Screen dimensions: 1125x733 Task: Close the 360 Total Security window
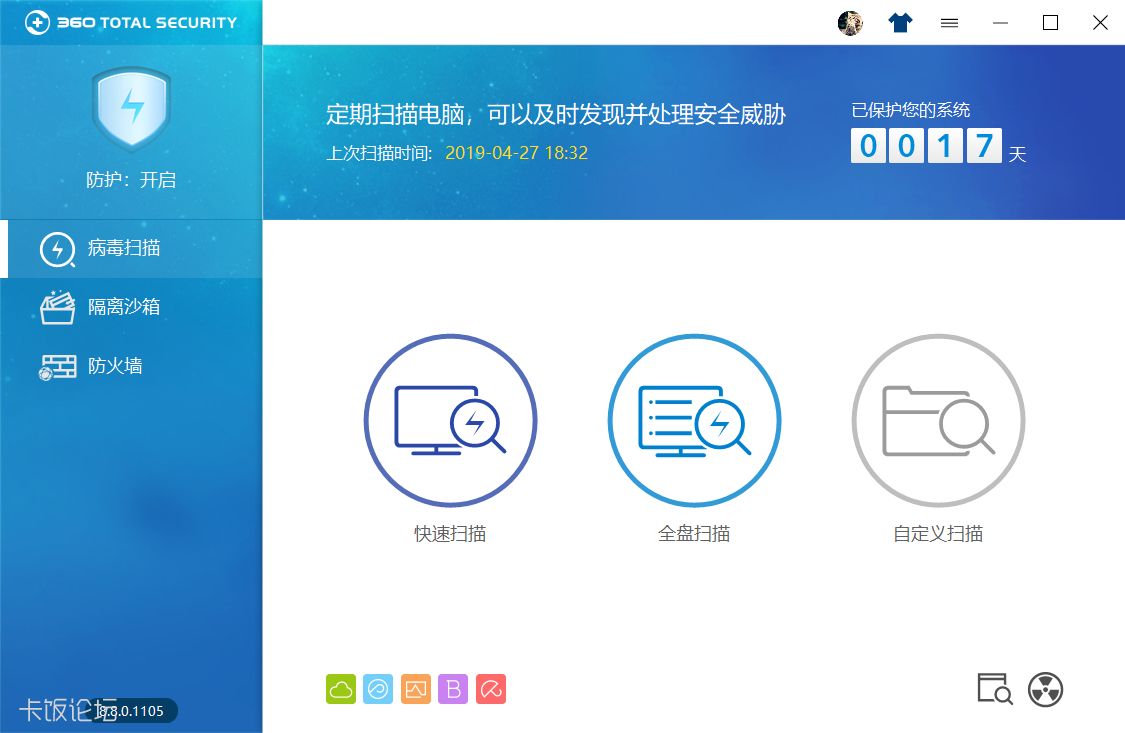(x=1100, y=23)
